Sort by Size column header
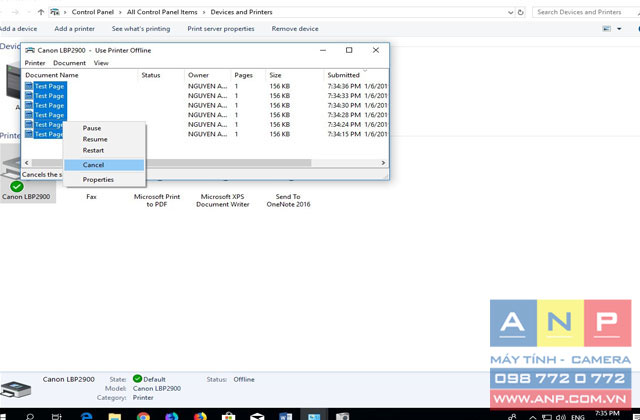The image size is (640, 420). (x=295, y=75)
